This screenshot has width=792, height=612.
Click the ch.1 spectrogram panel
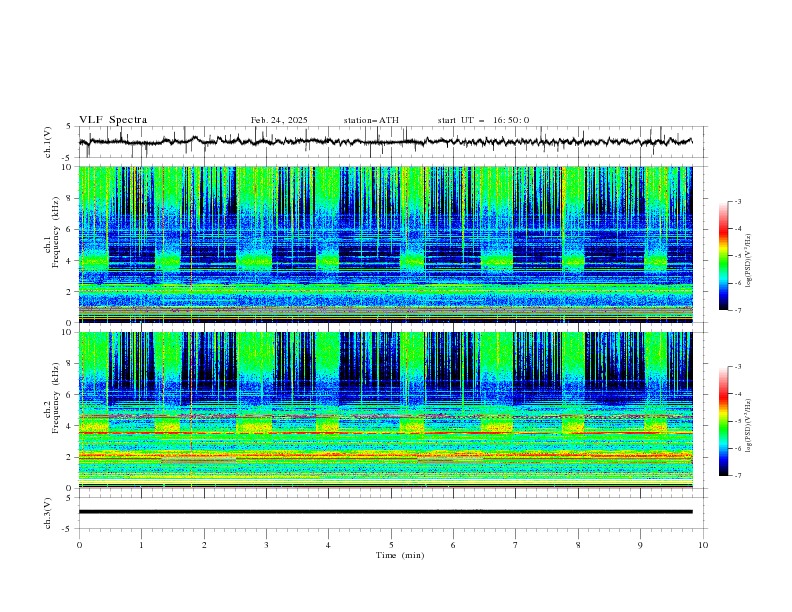(x=386, y=244)
